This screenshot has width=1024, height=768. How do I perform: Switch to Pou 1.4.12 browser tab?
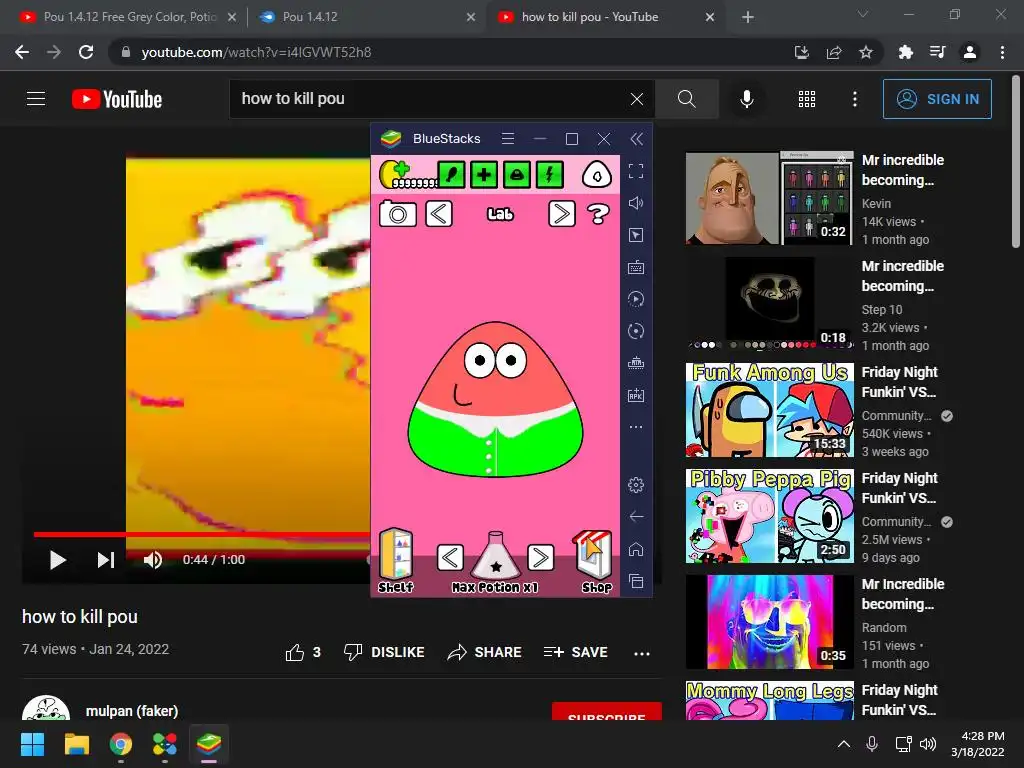point(366,17)
